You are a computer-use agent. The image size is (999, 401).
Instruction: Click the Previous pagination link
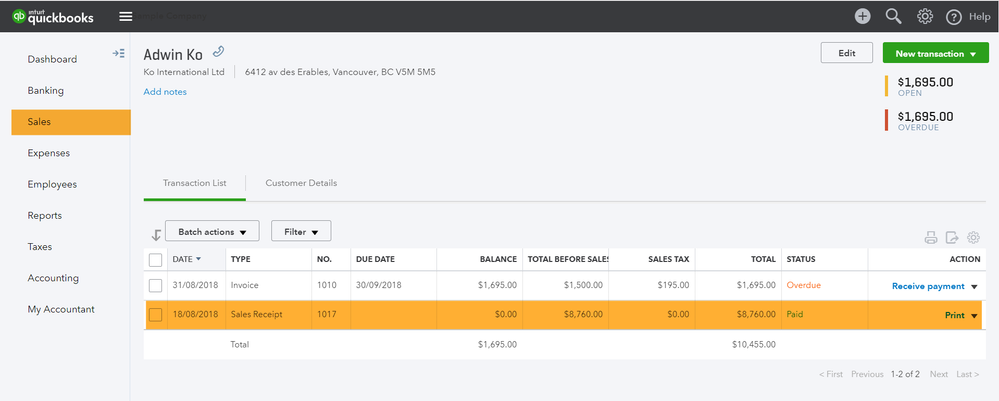pyautogui.click(x=867, y=374)
